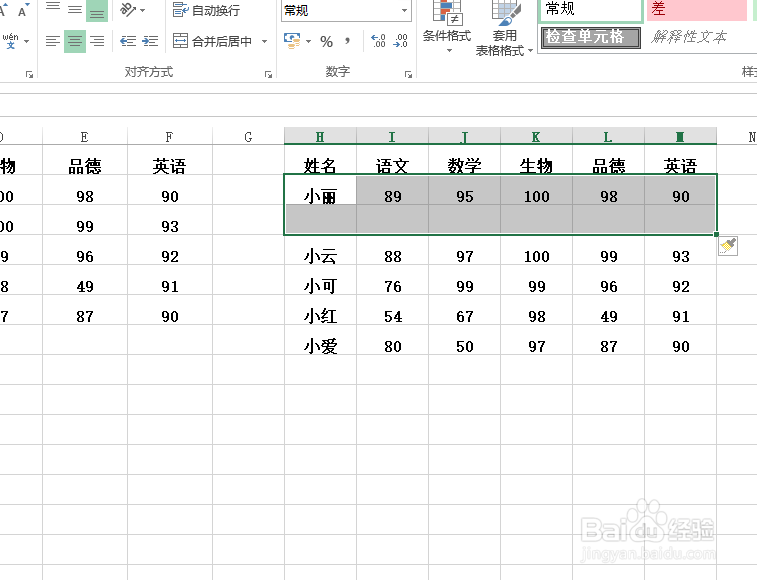This screenshot has height=580, width=757.
Task: Decrease font size with the small A
Action: [x=22, y=10]
